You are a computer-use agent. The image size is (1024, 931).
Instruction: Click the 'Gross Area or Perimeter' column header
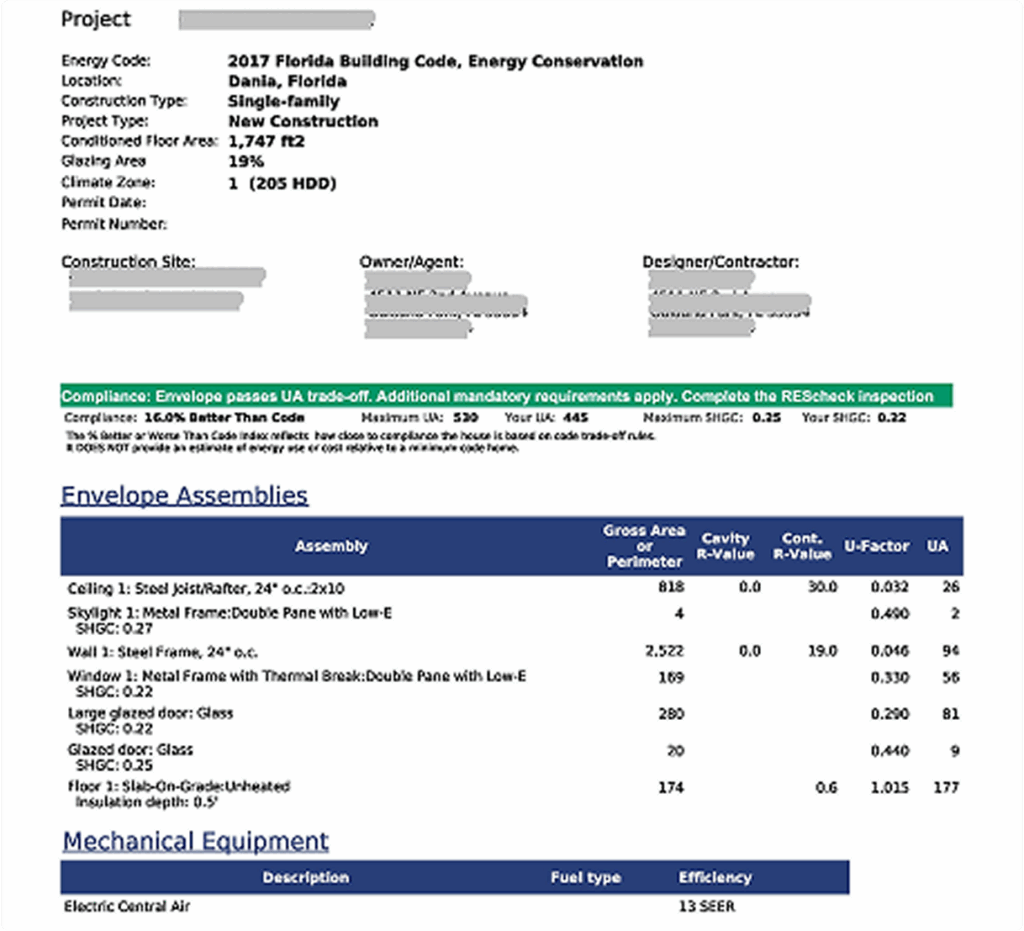point(644,546)
